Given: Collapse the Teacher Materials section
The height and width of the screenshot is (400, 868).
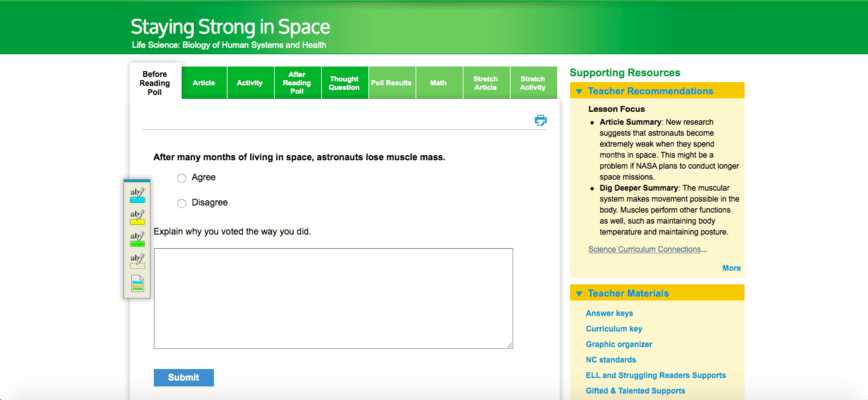Looking at the screenshot, I should pos(579,294).
